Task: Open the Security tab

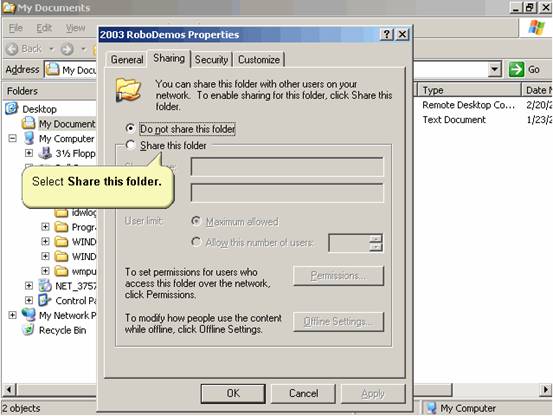Action: click(x=211, y=60)
